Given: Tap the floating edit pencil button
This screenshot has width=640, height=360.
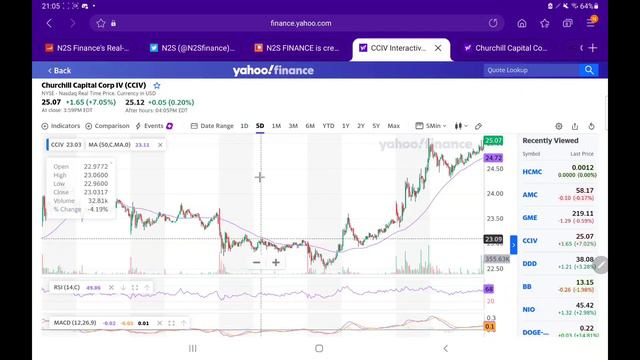Looking at the screenshot, I should point(600,265).
